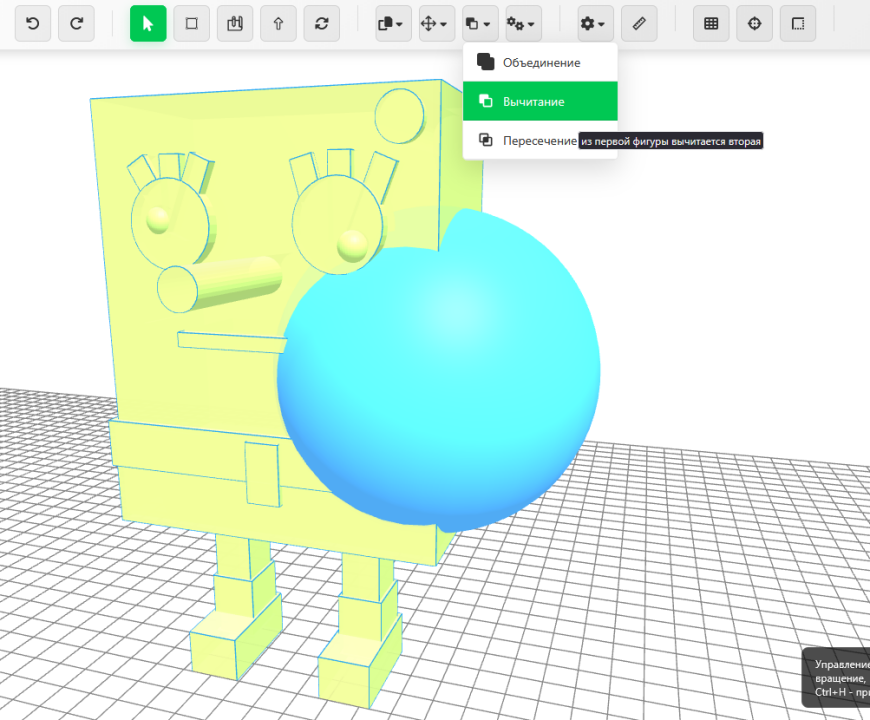Viewport: 870px width, 720px height.
Task: Click the crosshair centering icon
Action: point(754,23)
